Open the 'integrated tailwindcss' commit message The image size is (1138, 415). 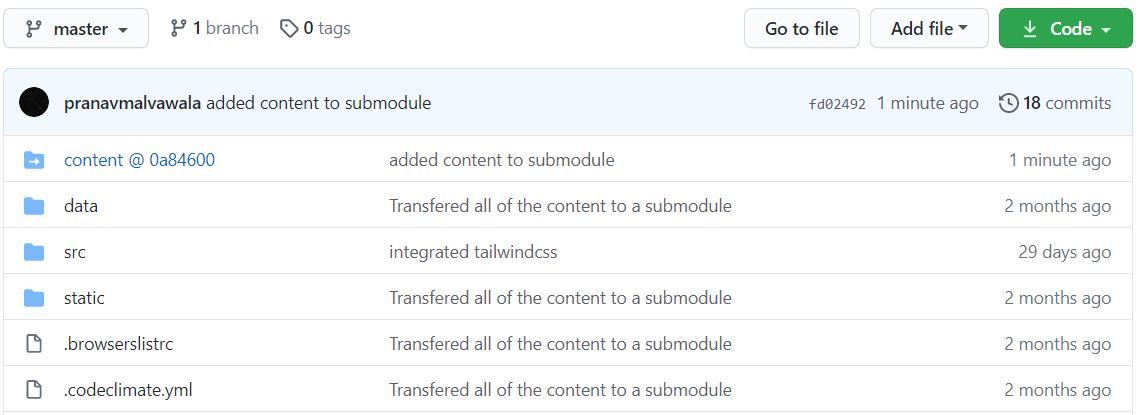473,252
